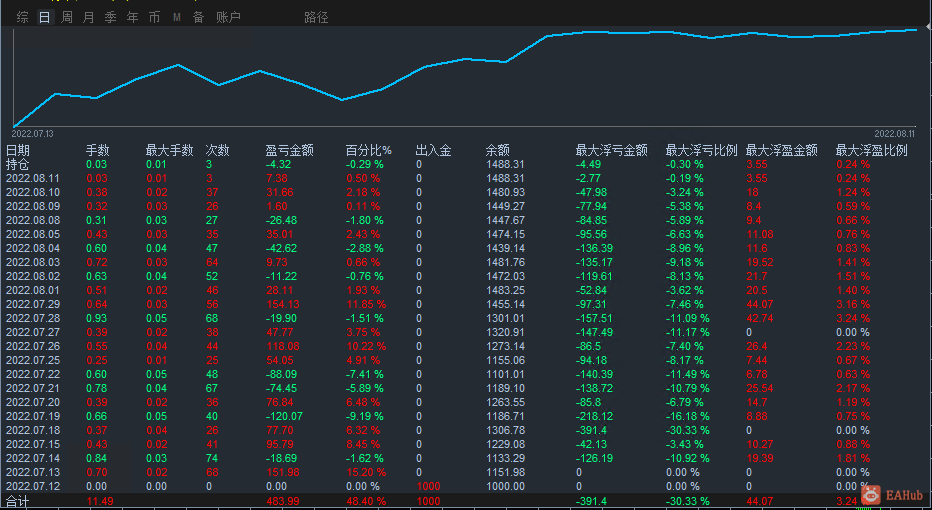Switch to the 季 quarterly tab
This screenshot has height=510, width=932.
point(111,17)
